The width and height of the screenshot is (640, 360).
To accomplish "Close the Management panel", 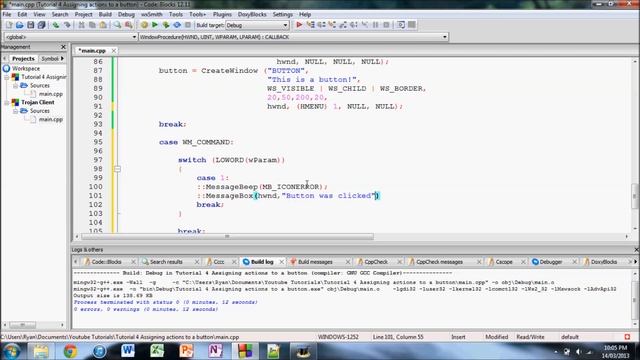I will pos(63,47).
